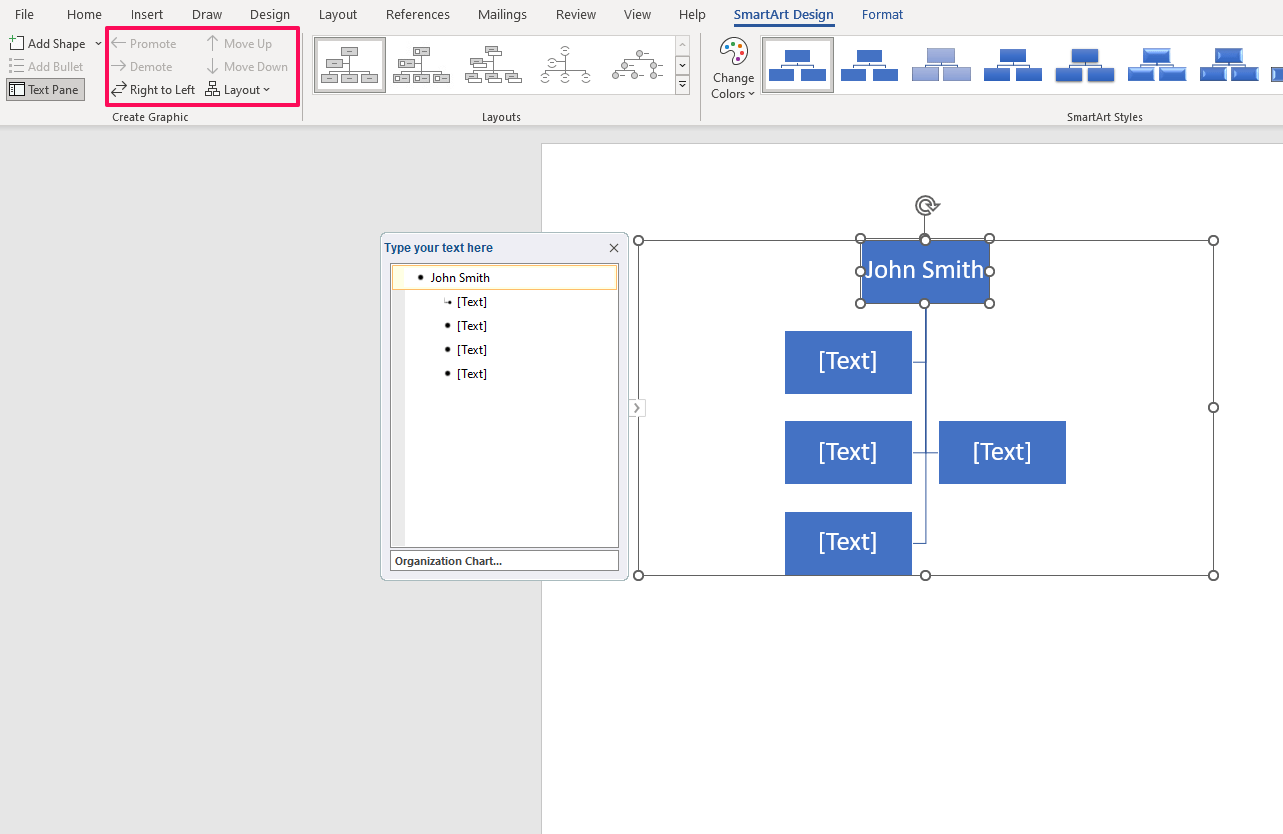Apply the second SmartArt style thumbnail
The image size is (1283, 834).
coord(869,65)
